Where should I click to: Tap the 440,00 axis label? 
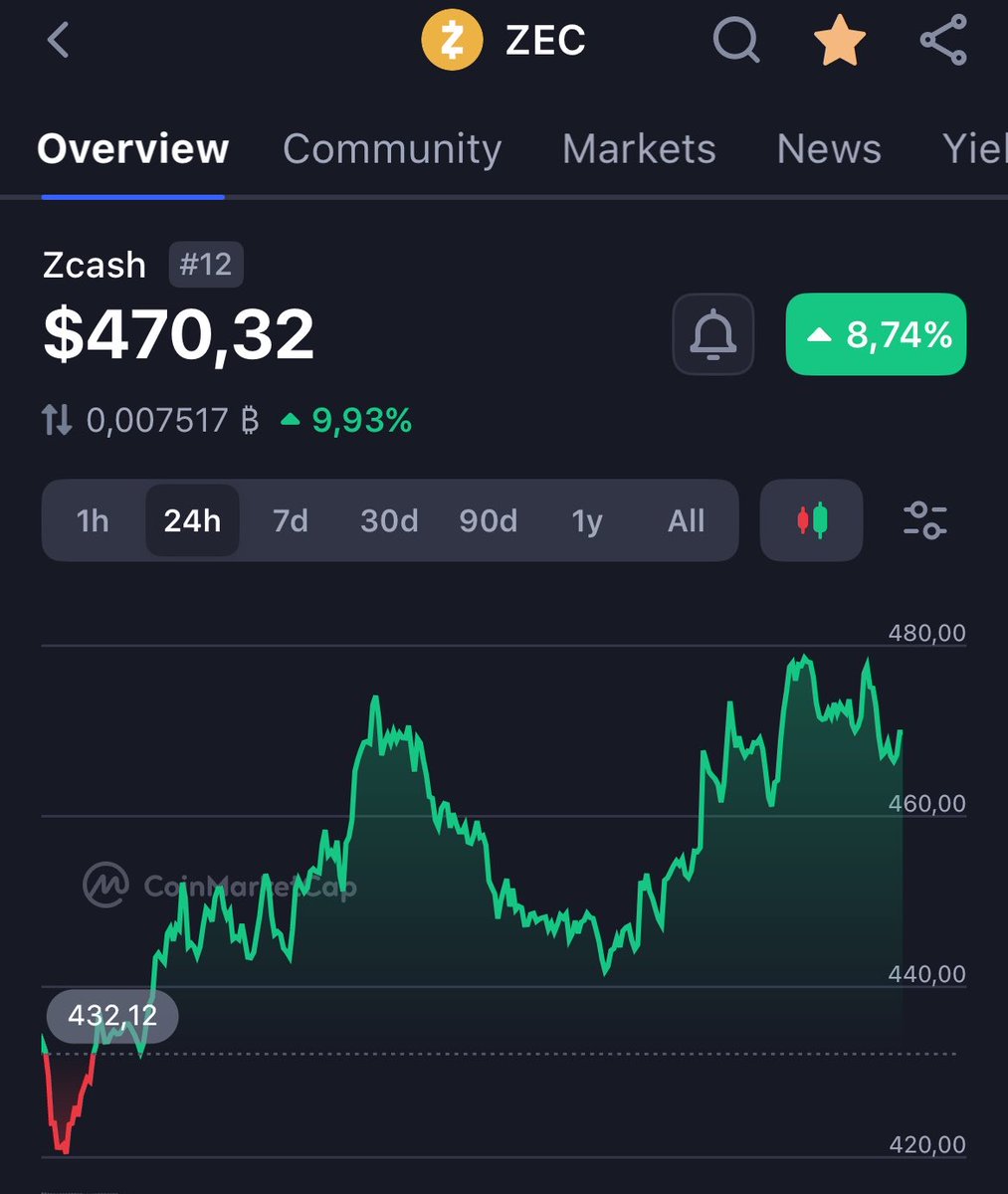pyautogui.click(x=926, y=973)
